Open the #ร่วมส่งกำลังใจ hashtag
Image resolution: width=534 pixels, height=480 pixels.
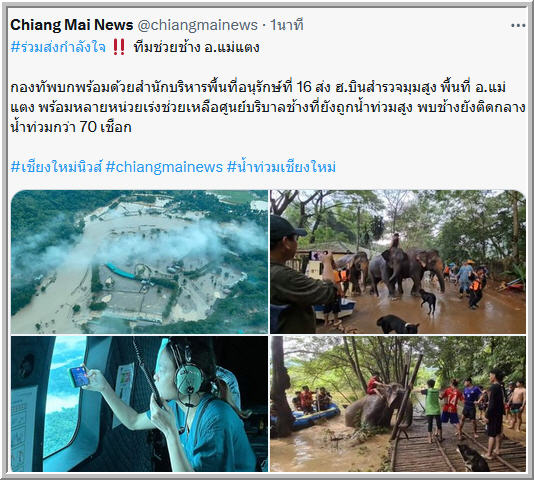pyautogui.click(x=58, y=47)
